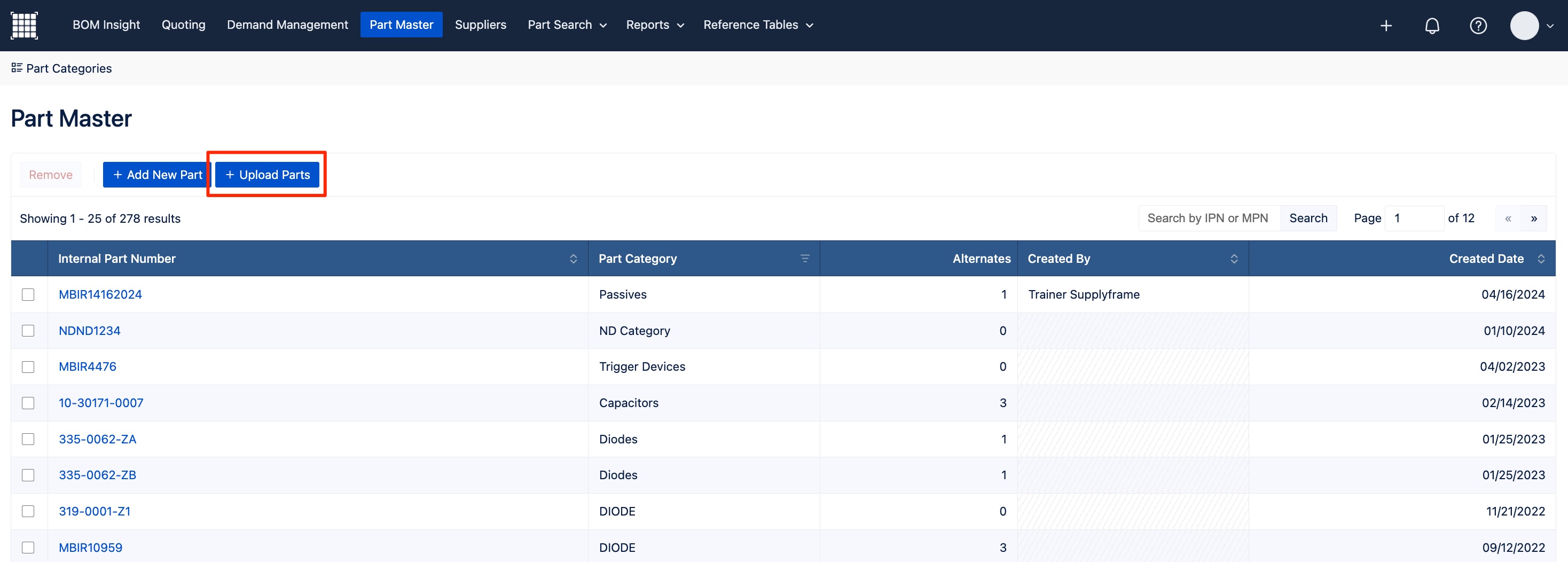
Task: Open the Part Category filter icon
Action: (x=805, y=259)
